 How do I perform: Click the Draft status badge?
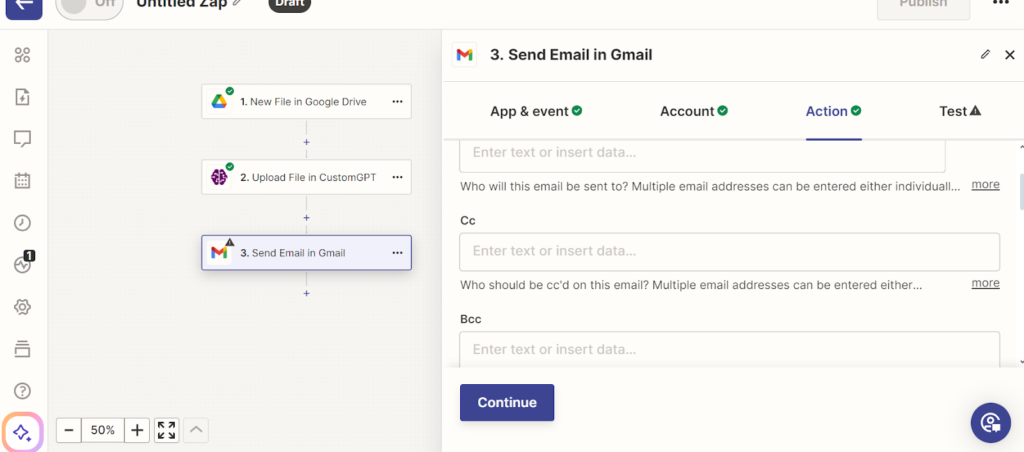pos(289,4)
